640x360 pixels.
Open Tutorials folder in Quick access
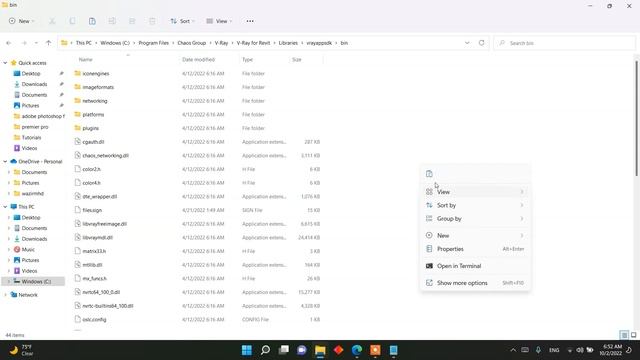tap(31, 138)
